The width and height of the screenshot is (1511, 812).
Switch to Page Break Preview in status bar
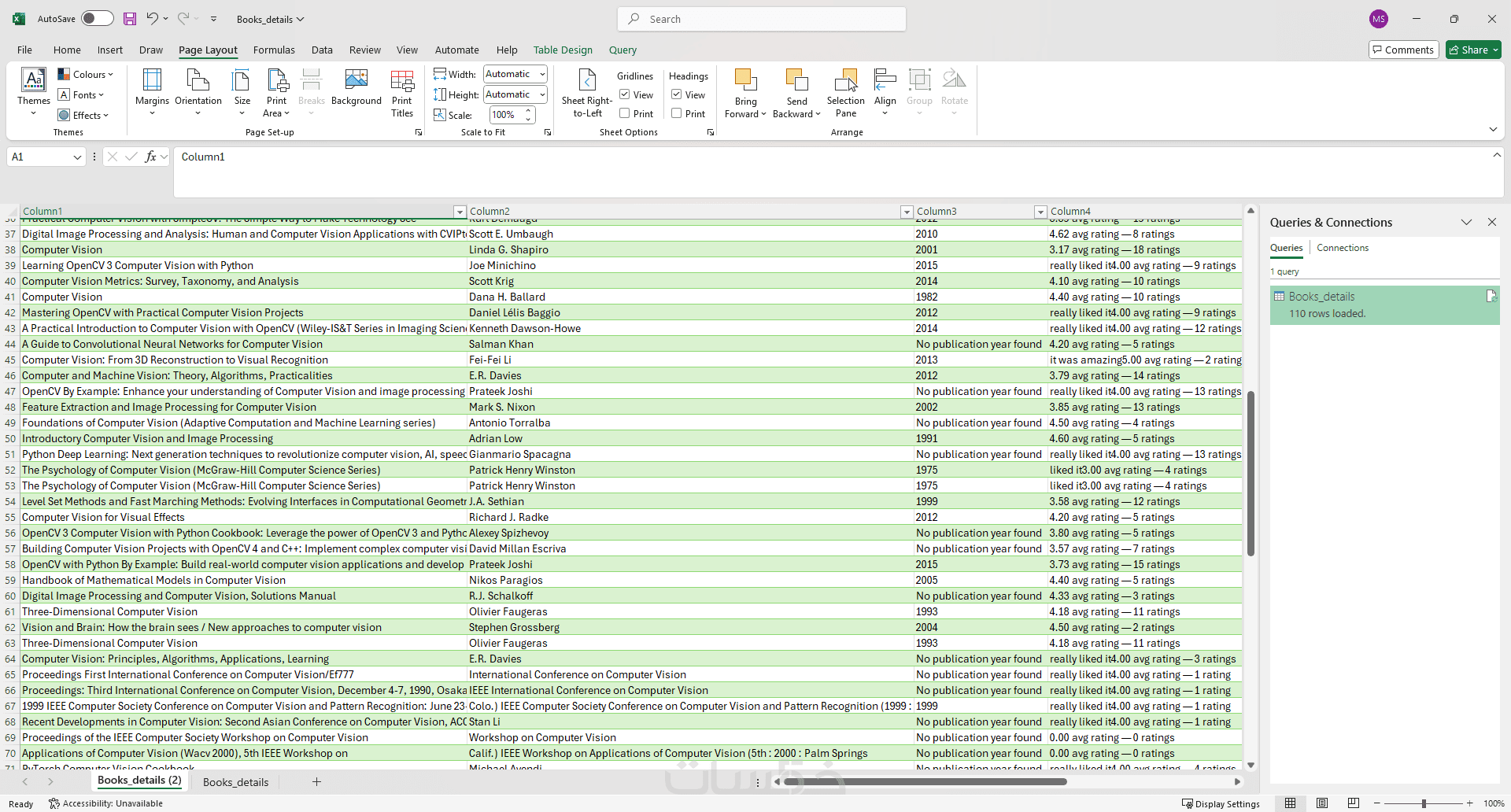(x=1354, y=803)
